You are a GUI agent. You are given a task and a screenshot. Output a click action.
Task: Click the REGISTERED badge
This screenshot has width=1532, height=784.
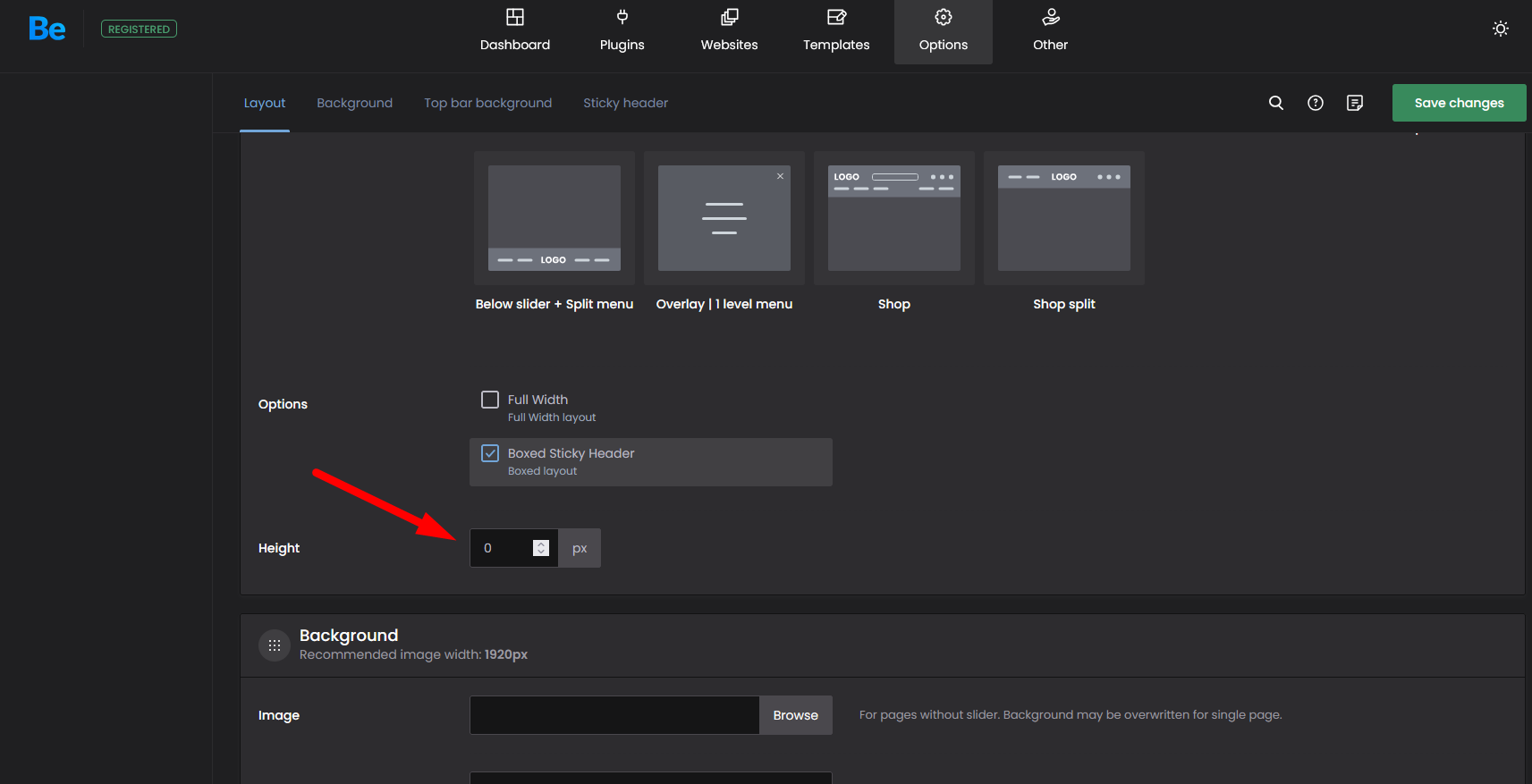pyautogui.click(x=139, y=30)
